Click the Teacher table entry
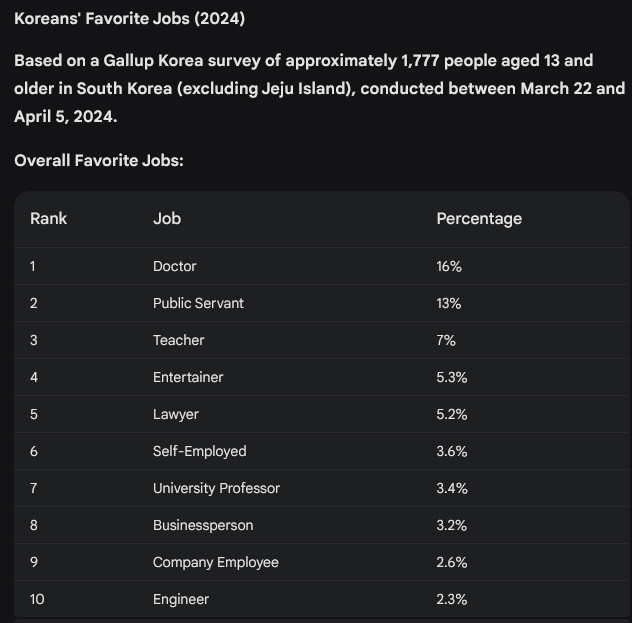The height and width of the screenshot is (623, 632). (179, 340)
